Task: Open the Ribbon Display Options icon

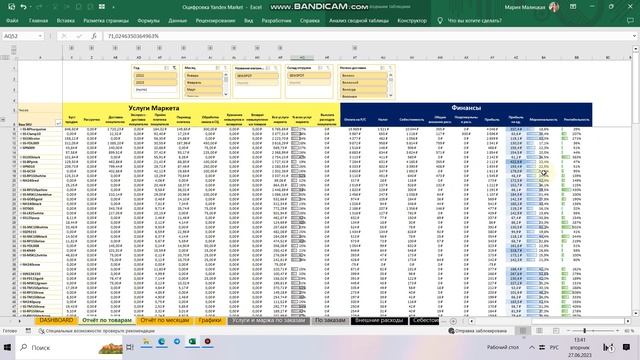Action: click(573, 7)
